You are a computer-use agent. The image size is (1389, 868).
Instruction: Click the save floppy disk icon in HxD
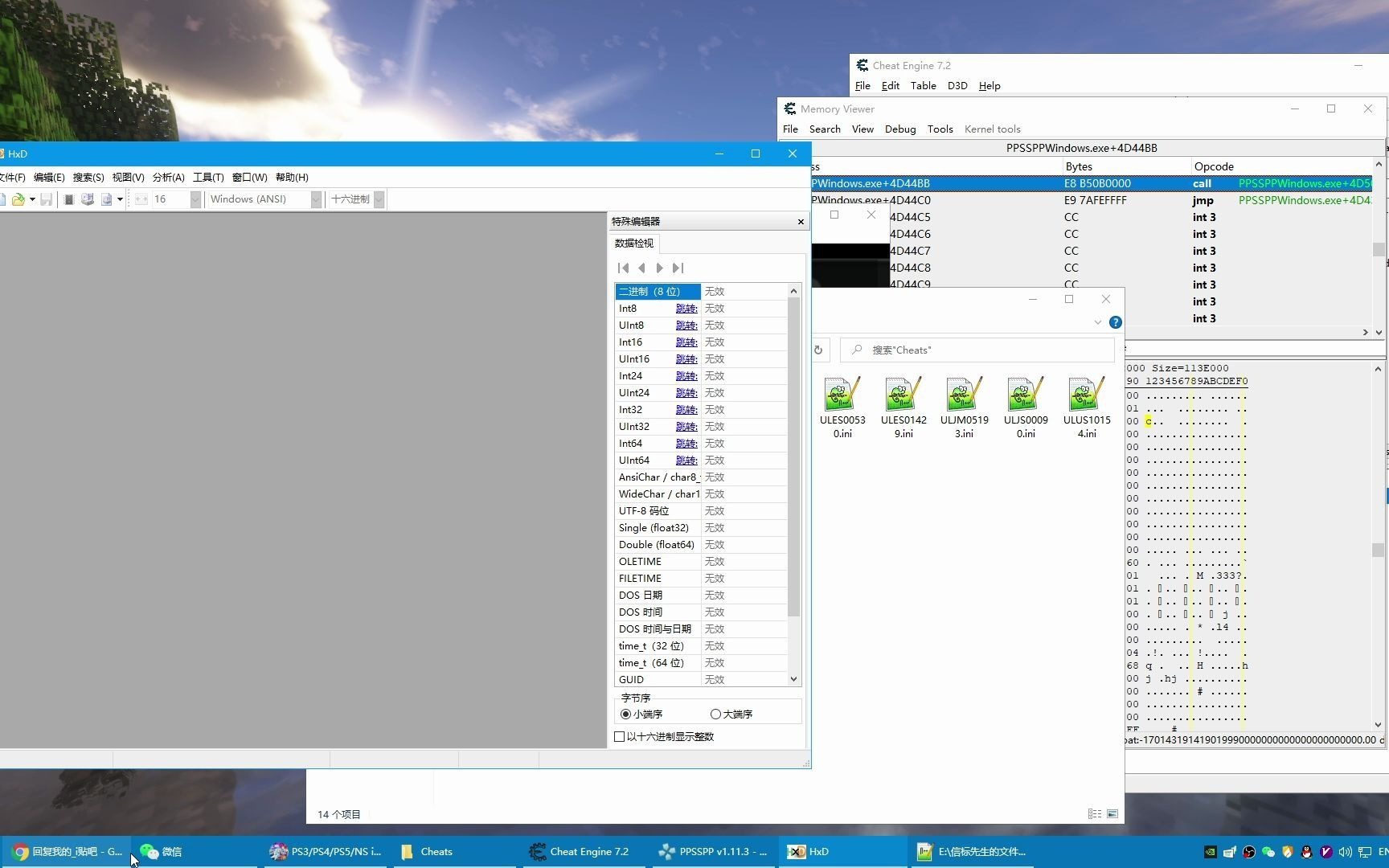click(47, 199)
